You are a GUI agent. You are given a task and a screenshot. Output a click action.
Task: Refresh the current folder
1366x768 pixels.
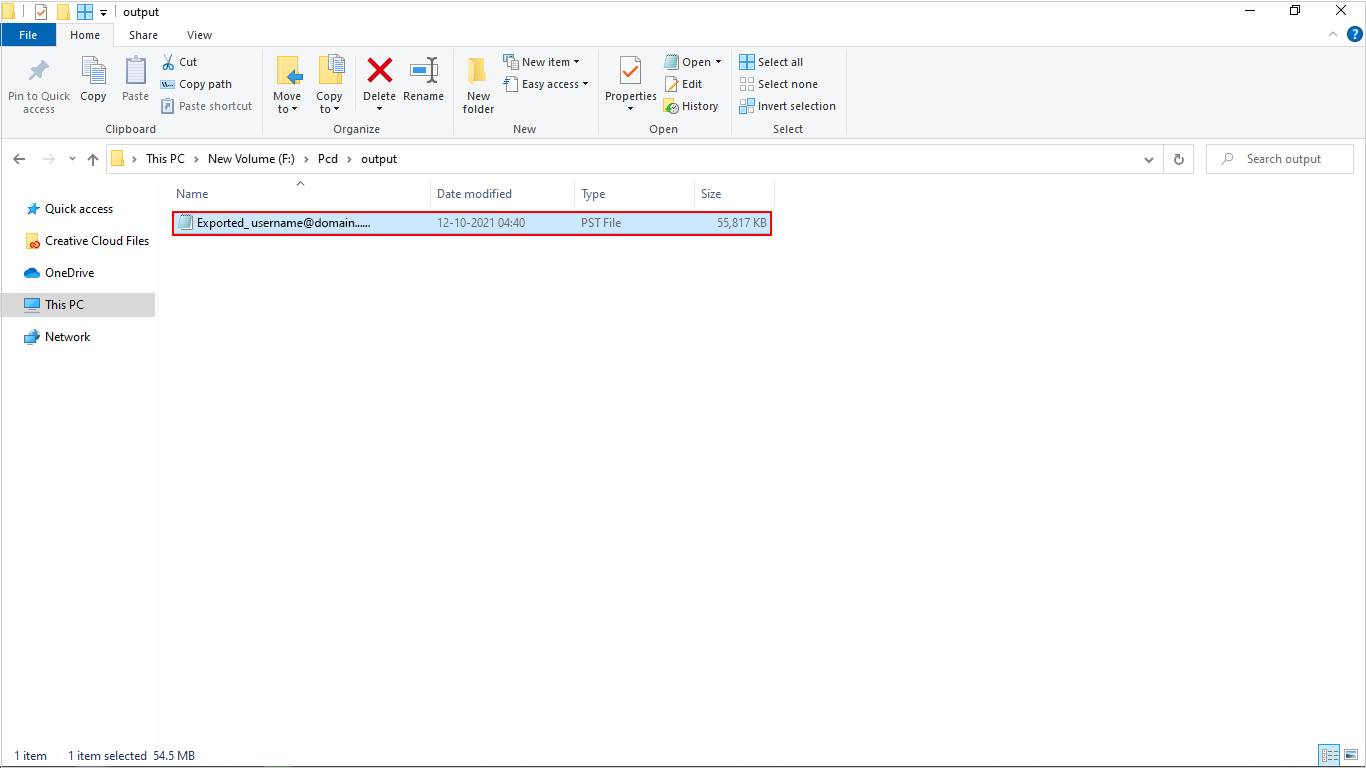(x=1178, y=159)
